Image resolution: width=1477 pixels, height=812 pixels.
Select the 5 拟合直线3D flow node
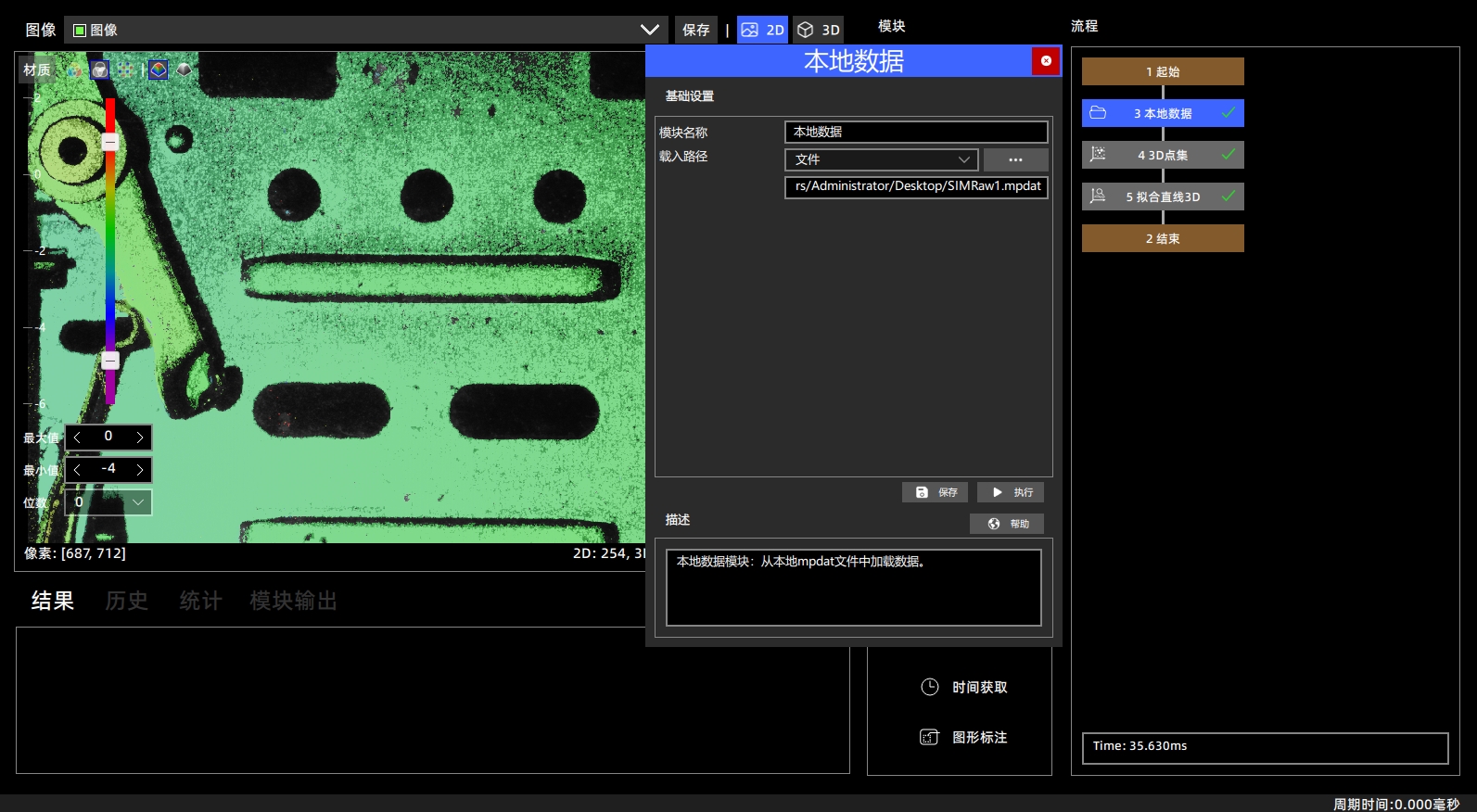click(x=1163, y=197)
